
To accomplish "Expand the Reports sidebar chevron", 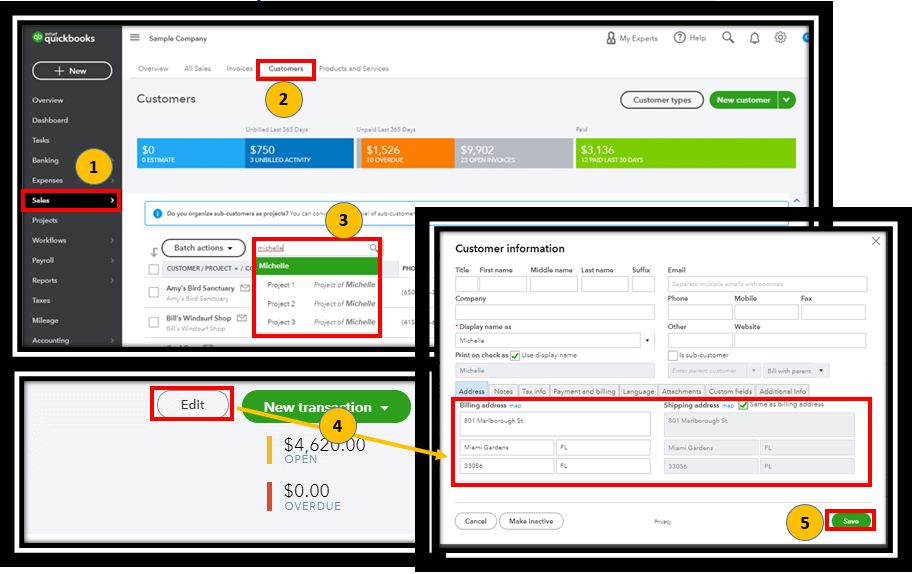I will point(112,280).
